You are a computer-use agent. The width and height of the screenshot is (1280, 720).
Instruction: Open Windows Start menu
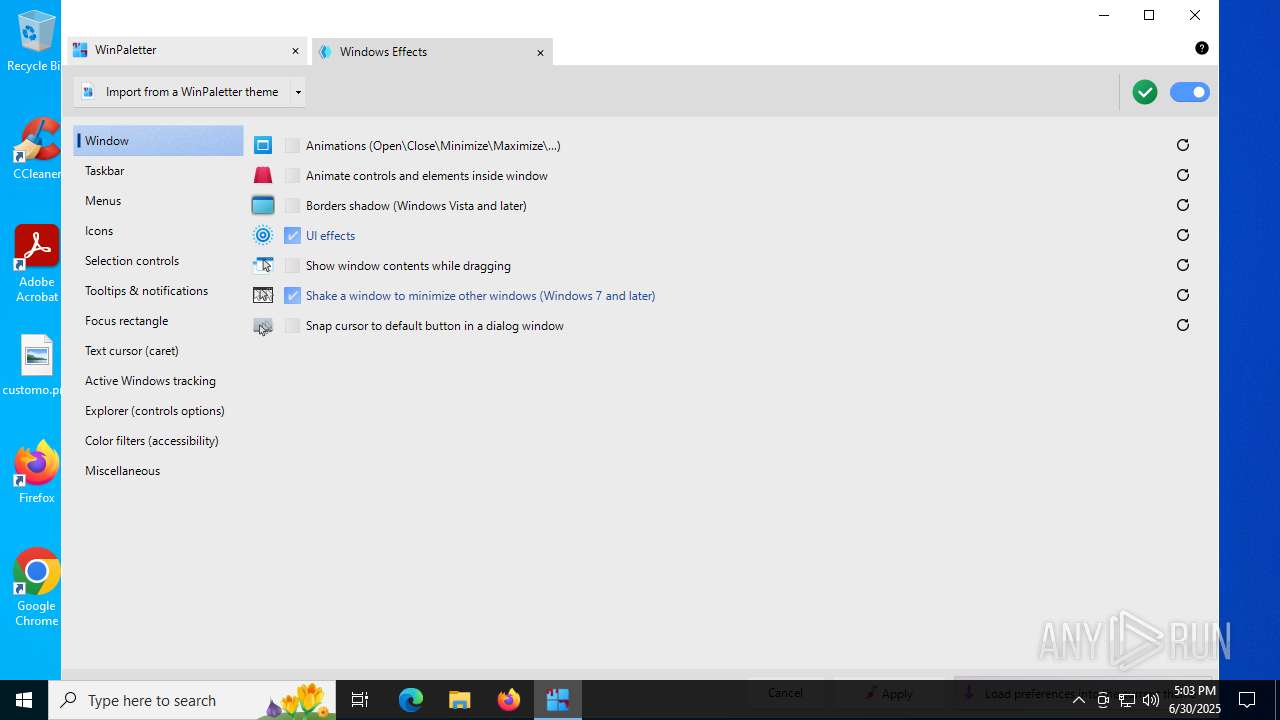(x=24, y=700)
